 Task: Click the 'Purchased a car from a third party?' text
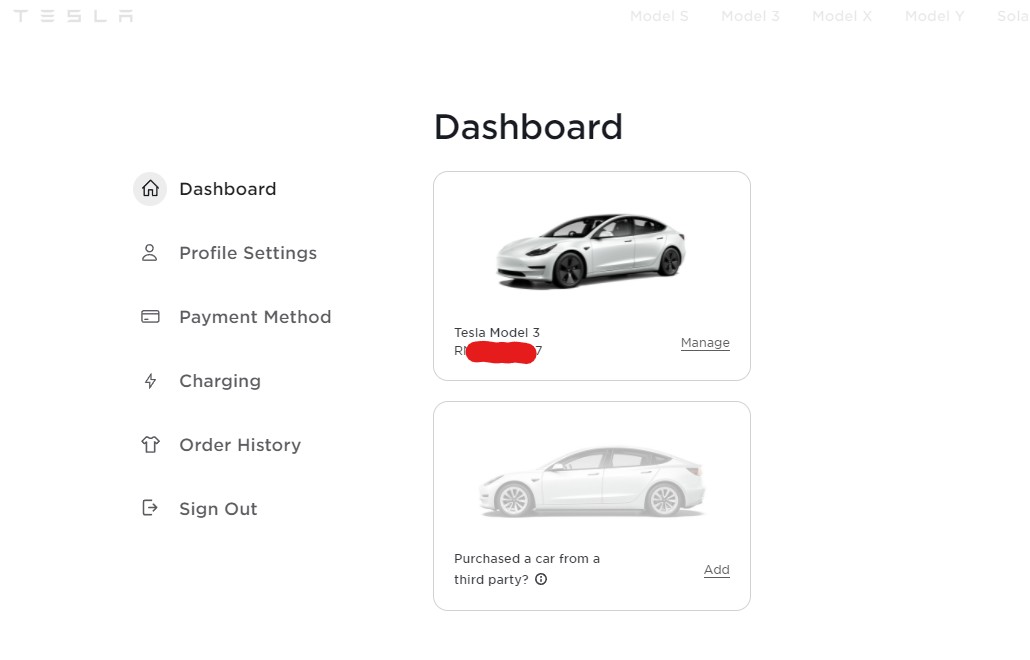pos(527,569)
